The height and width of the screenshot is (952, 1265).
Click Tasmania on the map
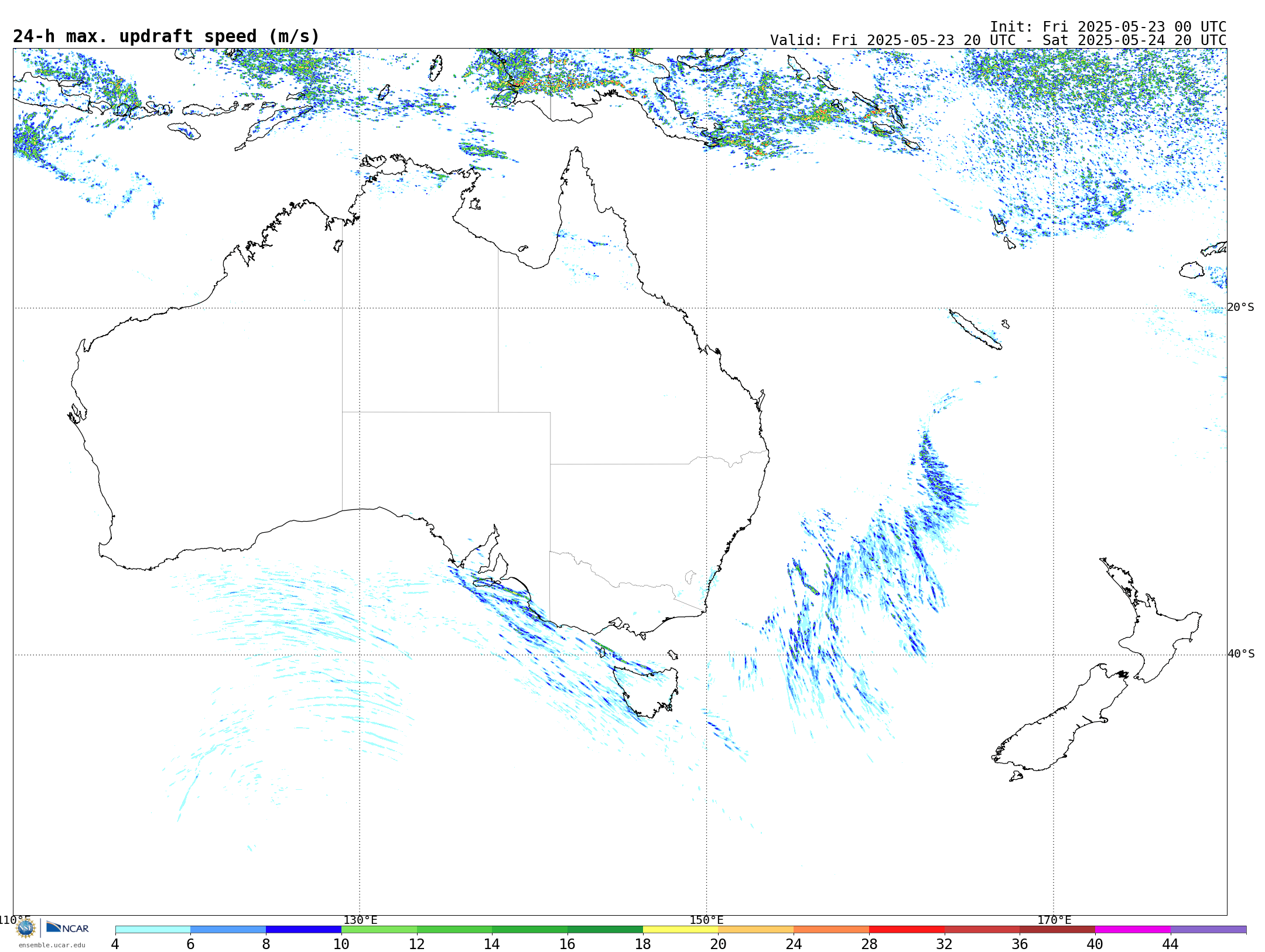click(646, 692)
